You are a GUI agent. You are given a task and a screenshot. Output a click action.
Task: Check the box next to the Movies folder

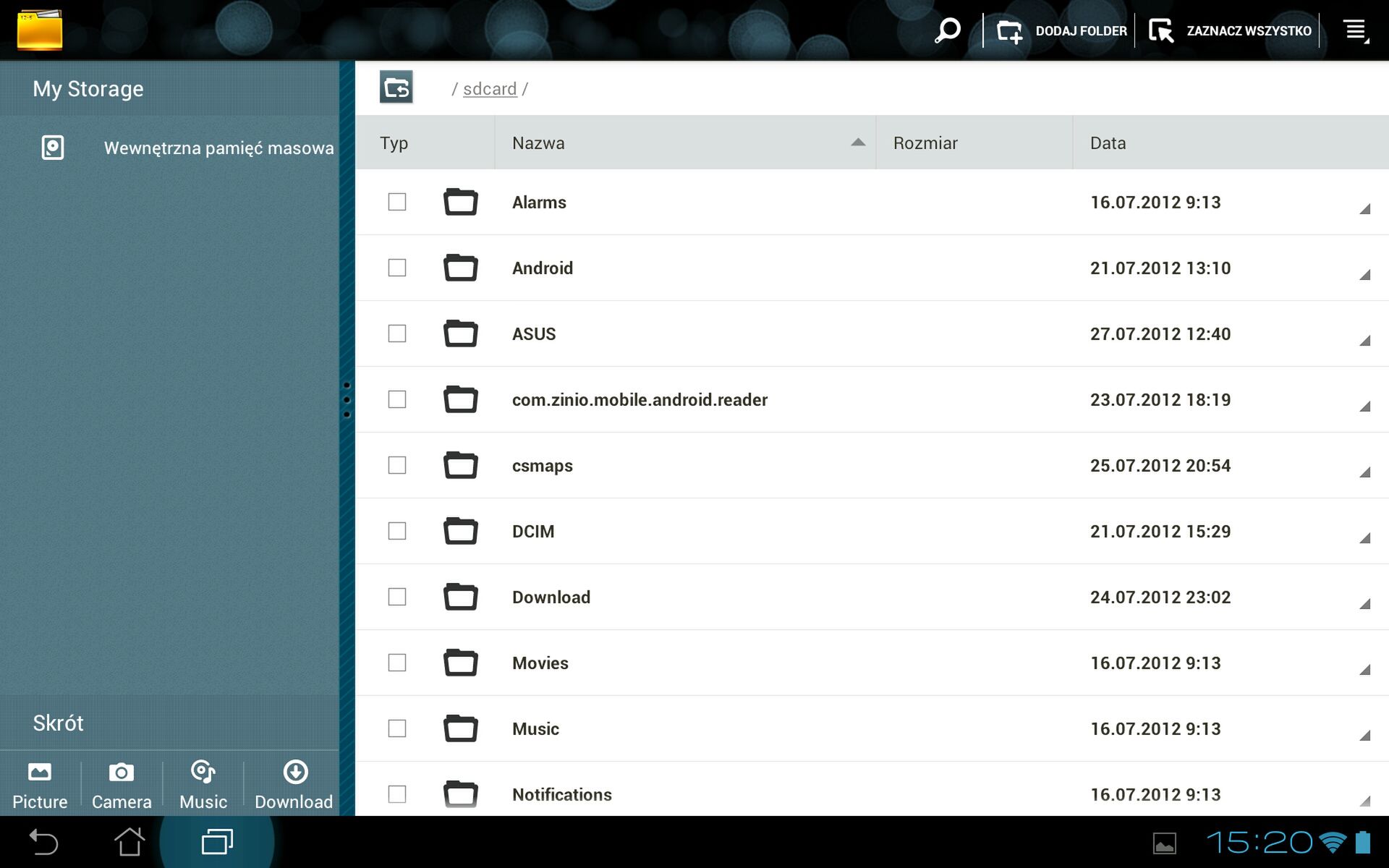coord(397,663)
